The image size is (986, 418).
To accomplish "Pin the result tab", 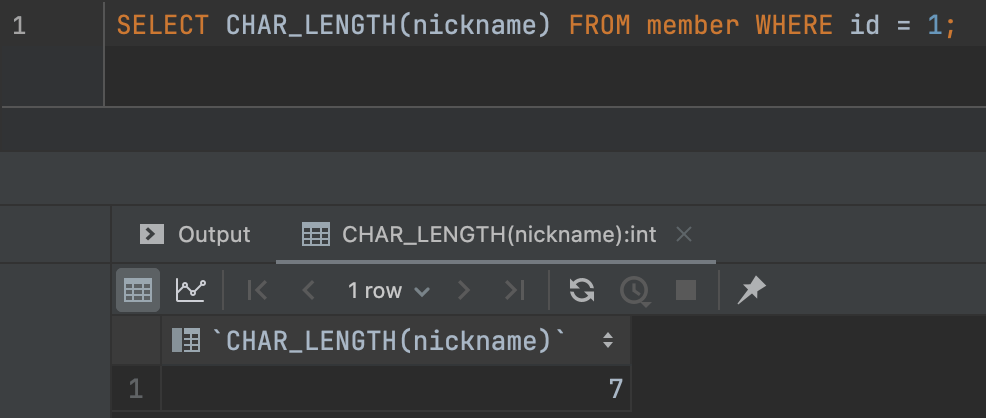I will pos(750,290).
